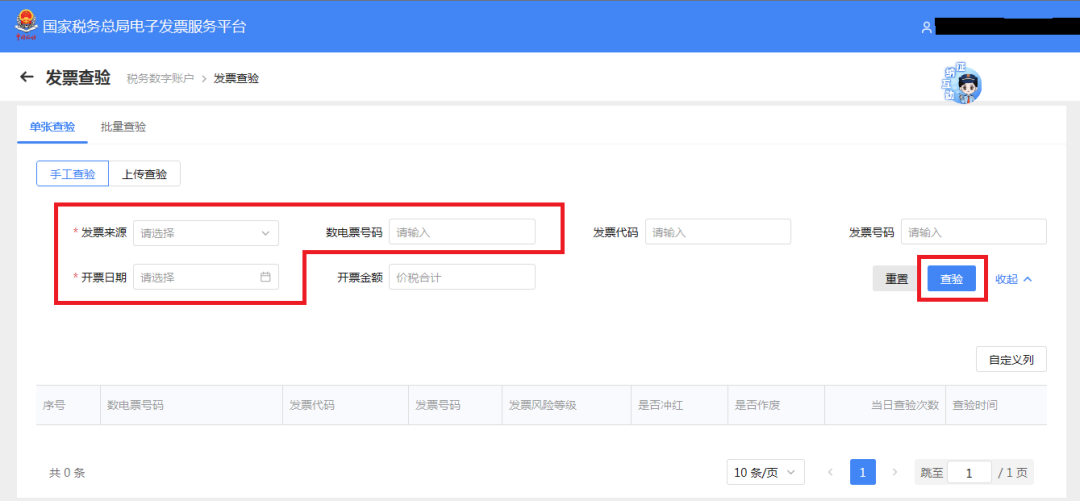Open the 发票来源 dropdown

(x=206, y=233)
